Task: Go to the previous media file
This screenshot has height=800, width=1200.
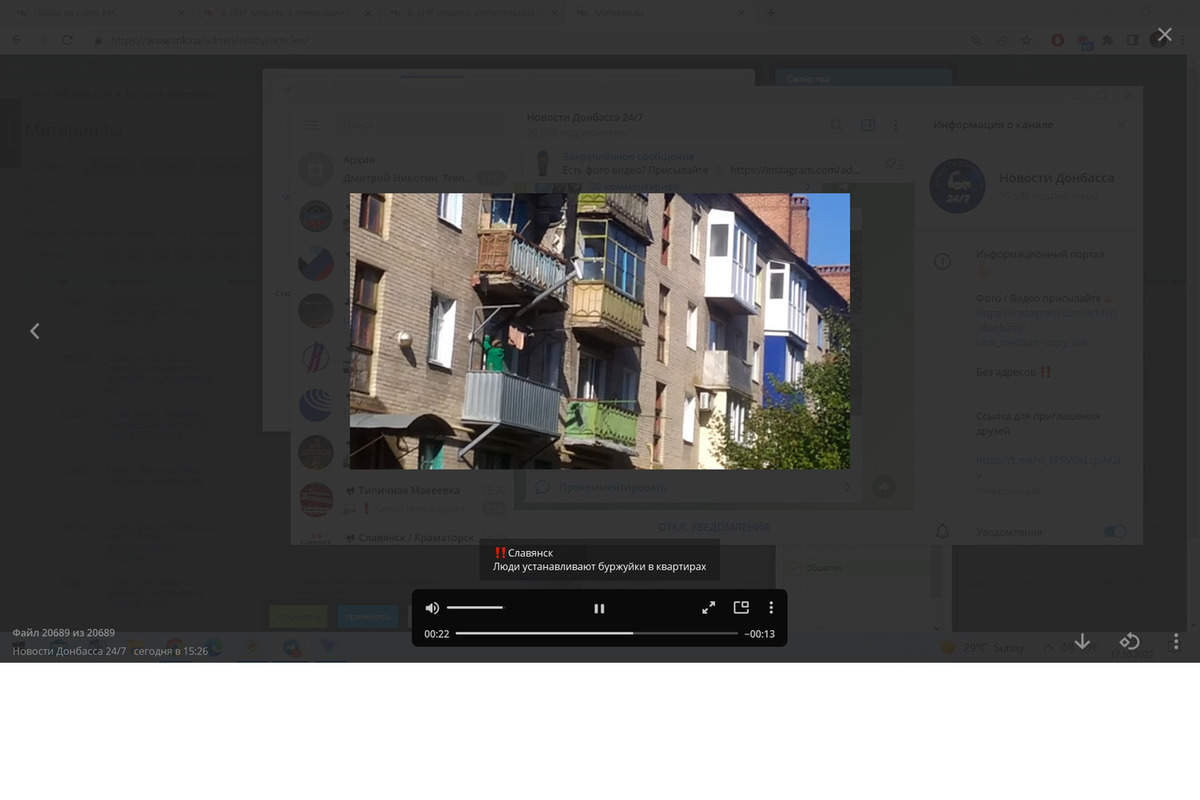Action: 35,331
